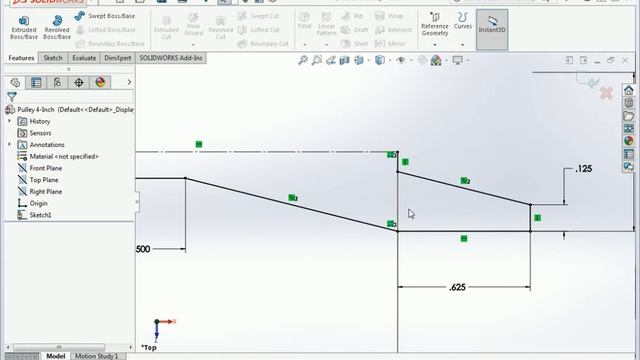Expand the Annotations tree node
640x360 pixels.
pos(9,144)
